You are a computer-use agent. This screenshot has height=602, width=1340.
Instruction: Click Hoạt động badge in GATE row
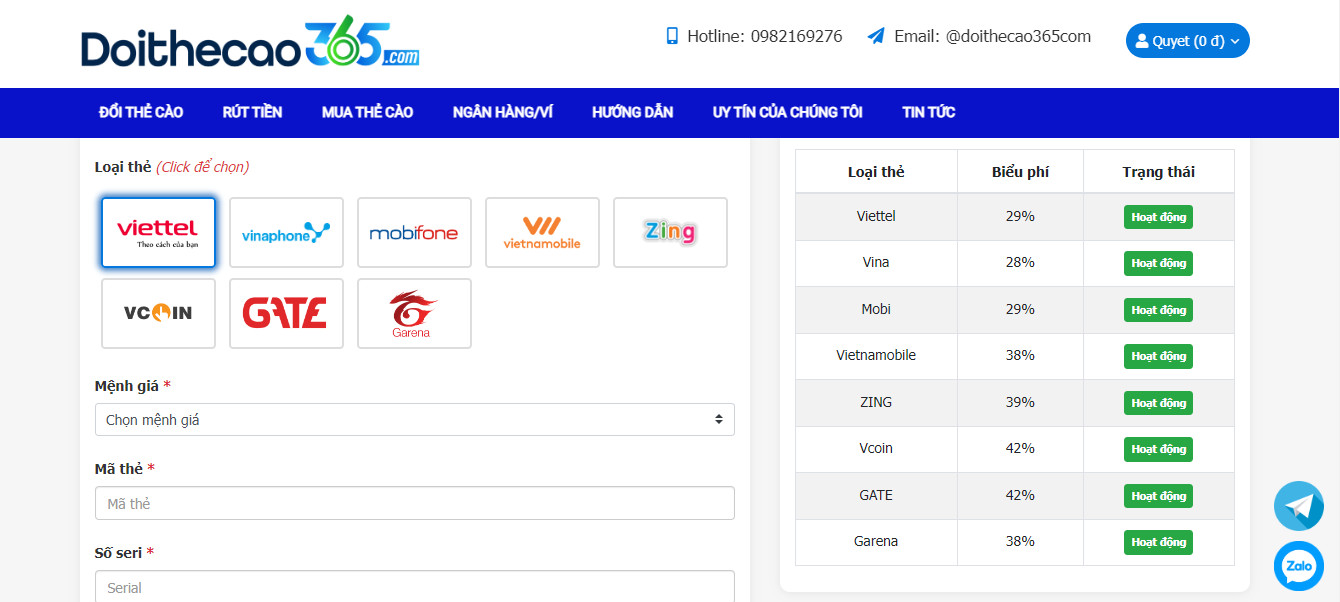tap(1158, 496)
